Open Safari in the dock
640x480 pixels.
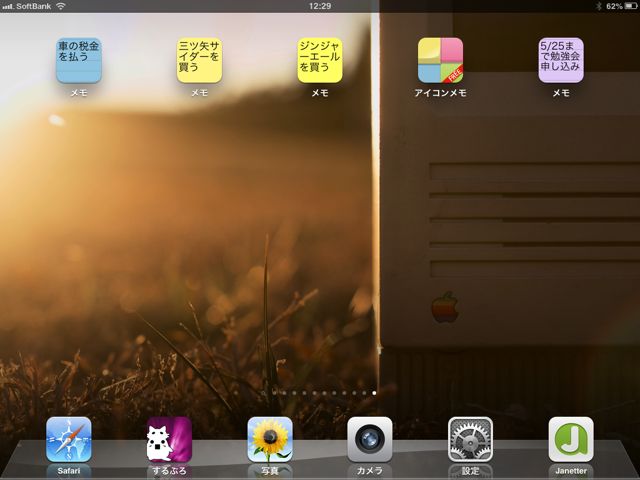(69, 439)
